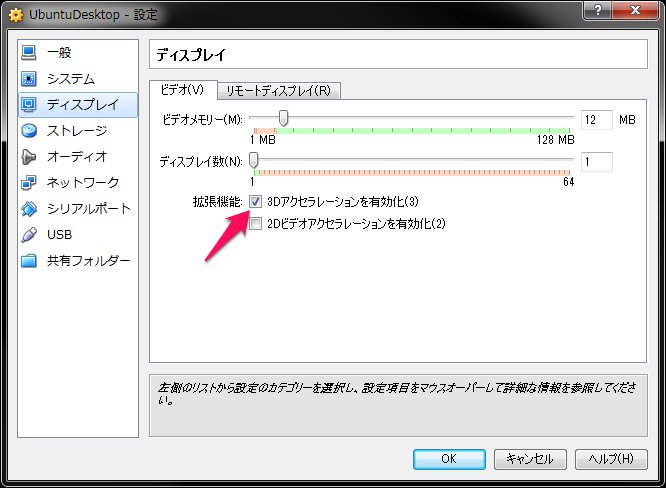The image size is (666, 488).
Task: Click the ストレージ disk icon
Action: (28, 131)
